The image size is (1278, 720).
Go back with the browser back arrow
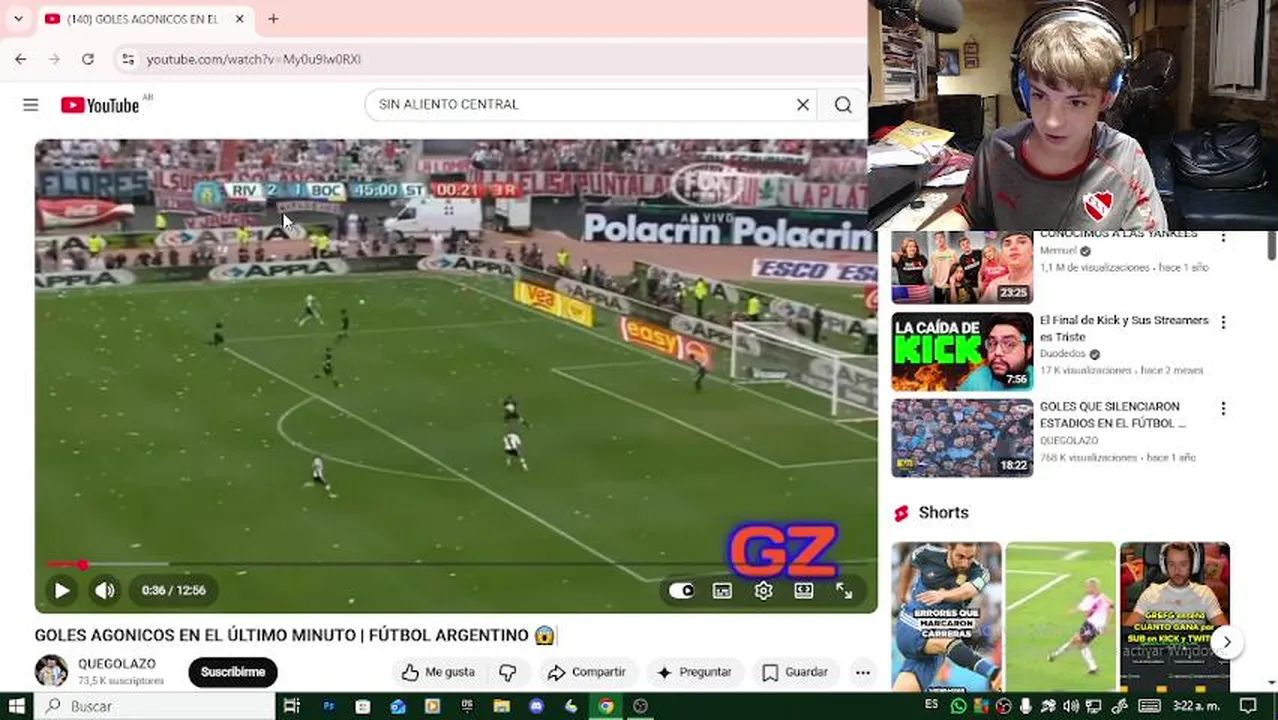pyautogui.click(x=21, y=59)
